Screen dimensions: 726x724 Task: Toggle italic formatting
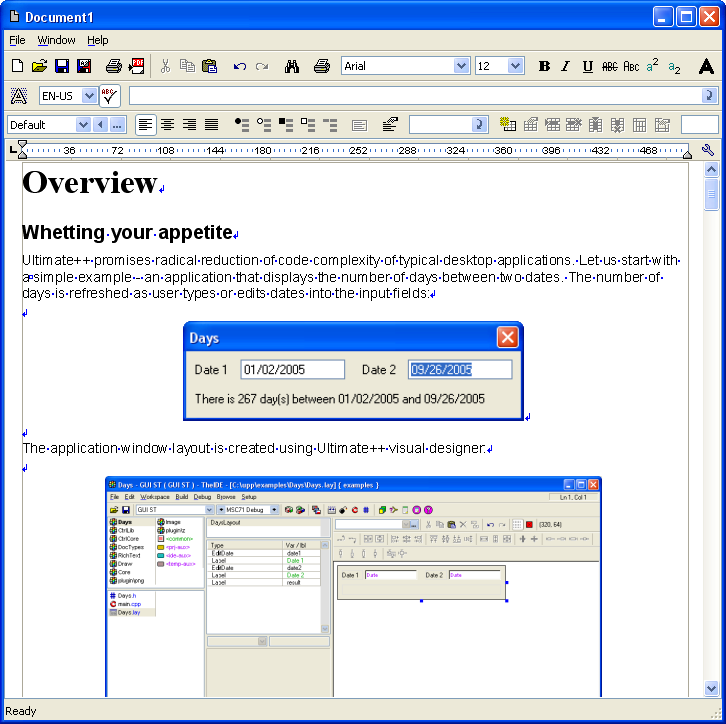pyautogui.click(x=565, y=66)
